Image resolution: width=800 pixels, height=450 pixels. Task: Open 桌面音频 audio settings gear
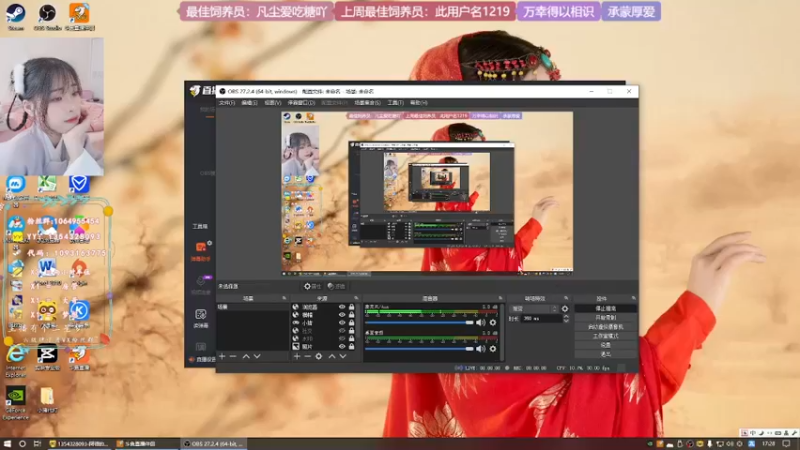click(493, 348)
